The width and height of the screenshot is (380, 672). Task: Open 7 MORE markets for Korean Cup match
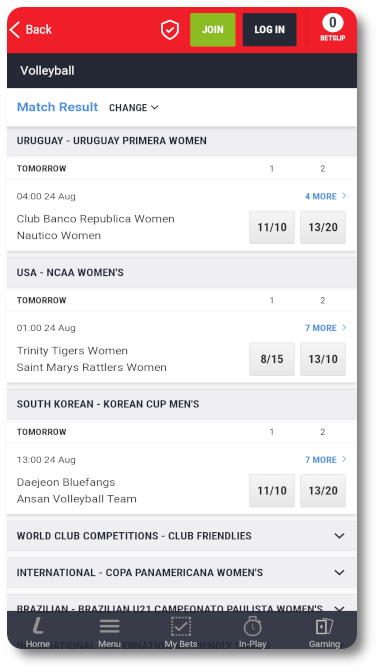click(x=326, y=459)
